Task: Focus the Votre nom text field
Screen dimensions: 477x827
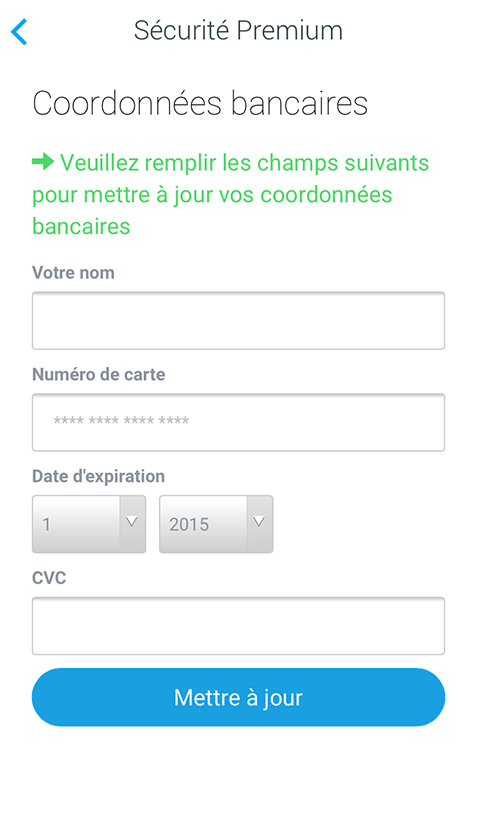Action: tap(238, 321)
